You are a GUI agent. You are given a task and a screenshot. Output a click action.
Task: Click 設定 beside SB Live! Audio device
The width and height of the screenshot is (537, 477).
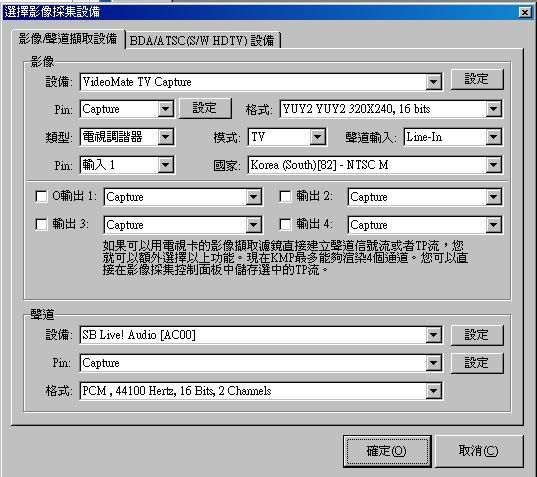[x=477, y=335]
